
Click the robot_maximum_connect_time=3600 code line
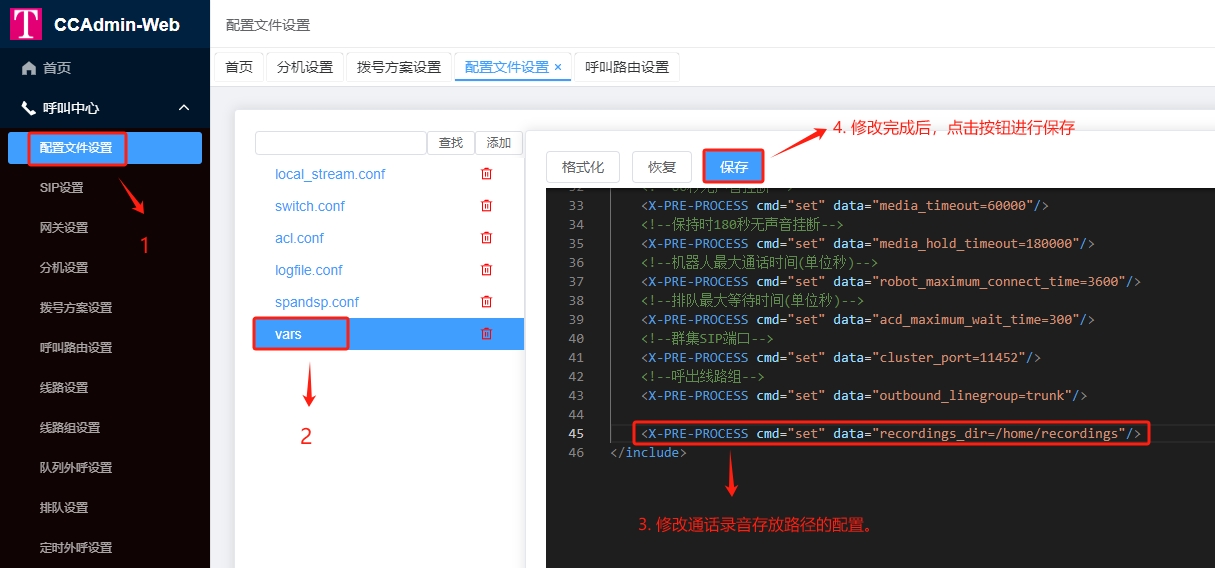pyautogui.click(x=891, y=281)
